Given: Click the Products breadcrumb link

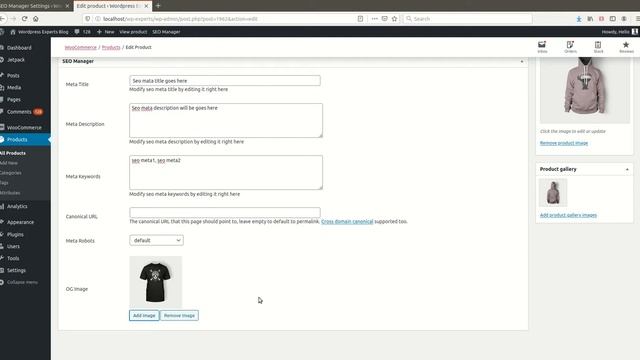Looking at the screenshot, I should [x=111, y=47].
